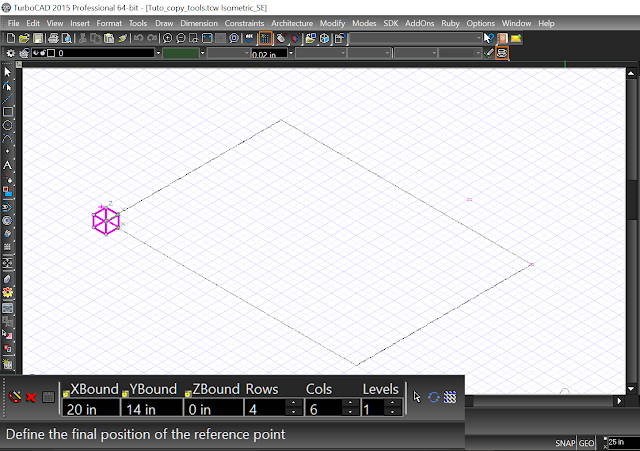
Task: Click the blue rotate arrows icon in inspector bar
Action: (x=433, y=397)
